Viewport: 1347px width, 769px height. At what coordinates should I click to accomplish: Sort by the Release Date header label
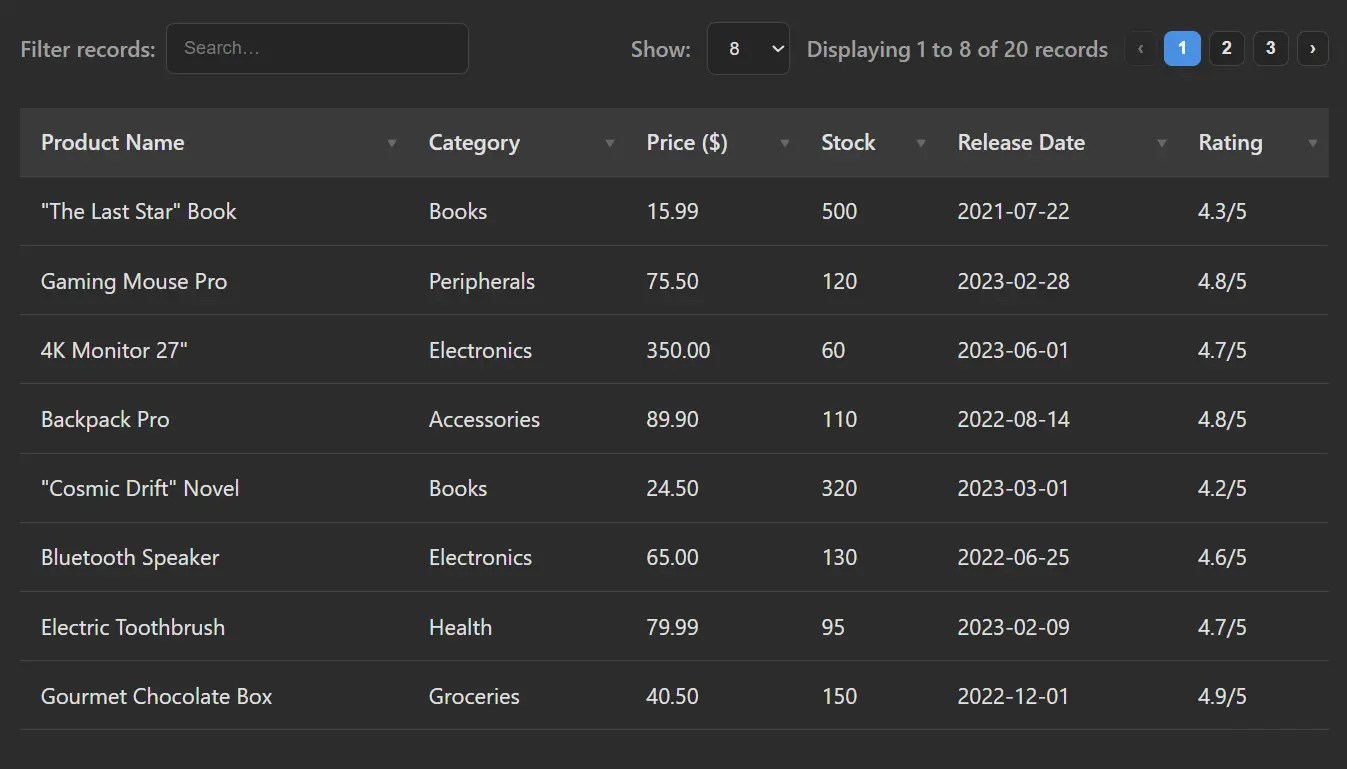coord(1021,143)
